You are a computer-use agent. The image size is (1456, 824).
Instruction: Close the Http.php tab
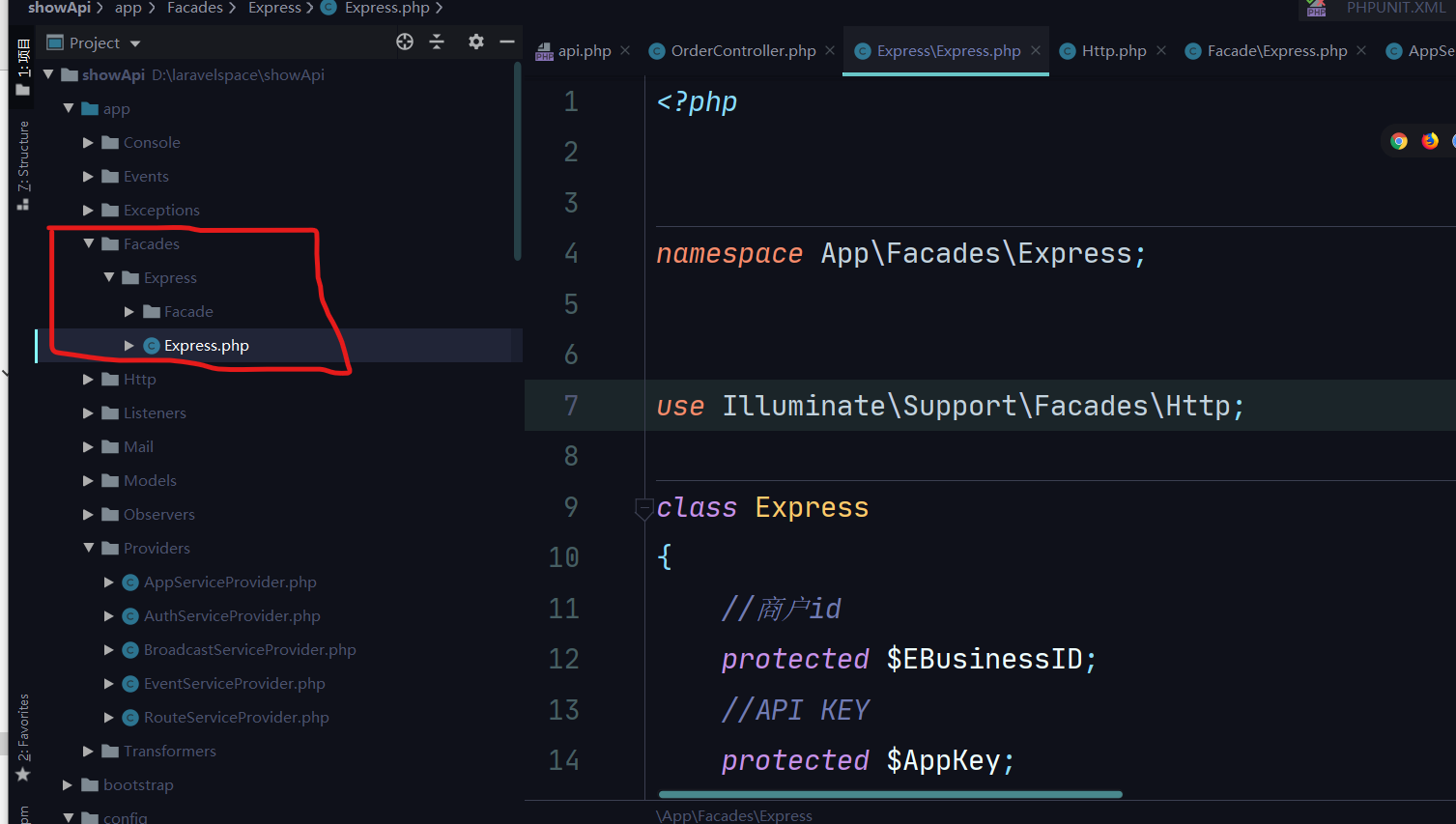1161,50
